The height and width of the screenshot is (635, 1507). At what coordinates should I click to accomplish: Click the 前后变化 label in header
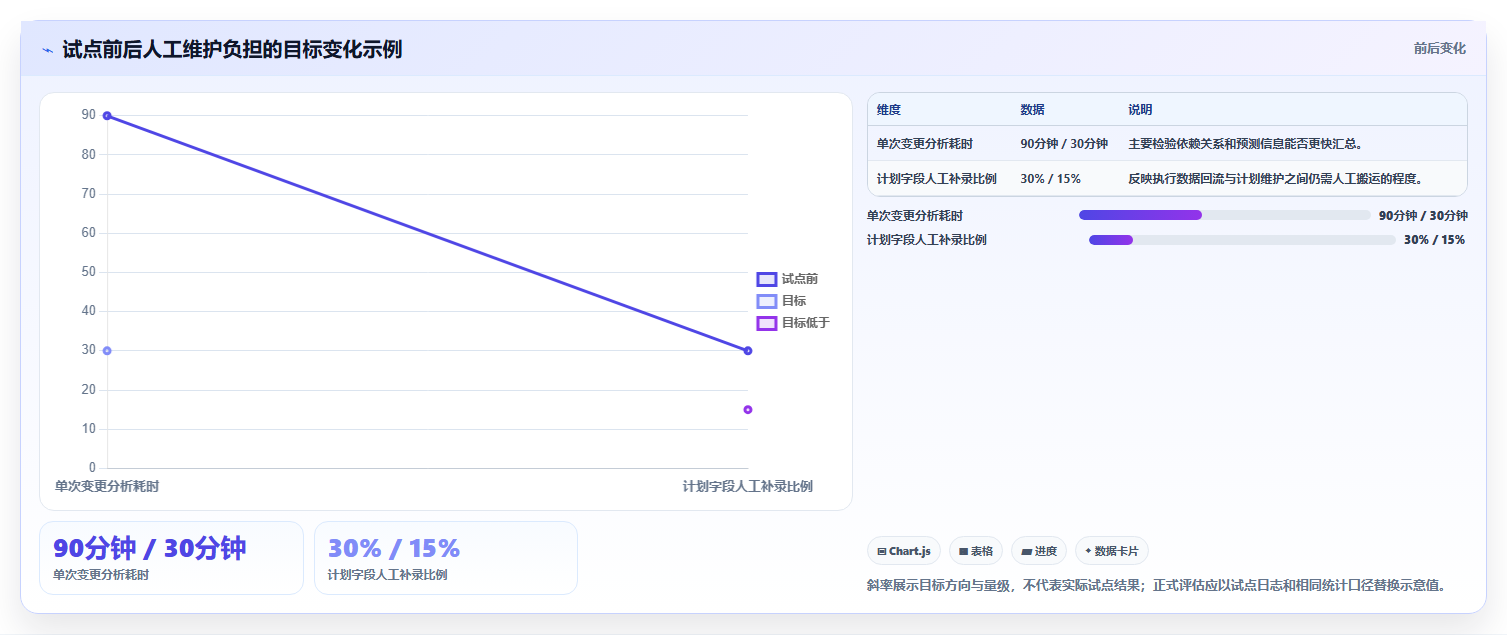pyautogui.click(x=1439, y=48)
